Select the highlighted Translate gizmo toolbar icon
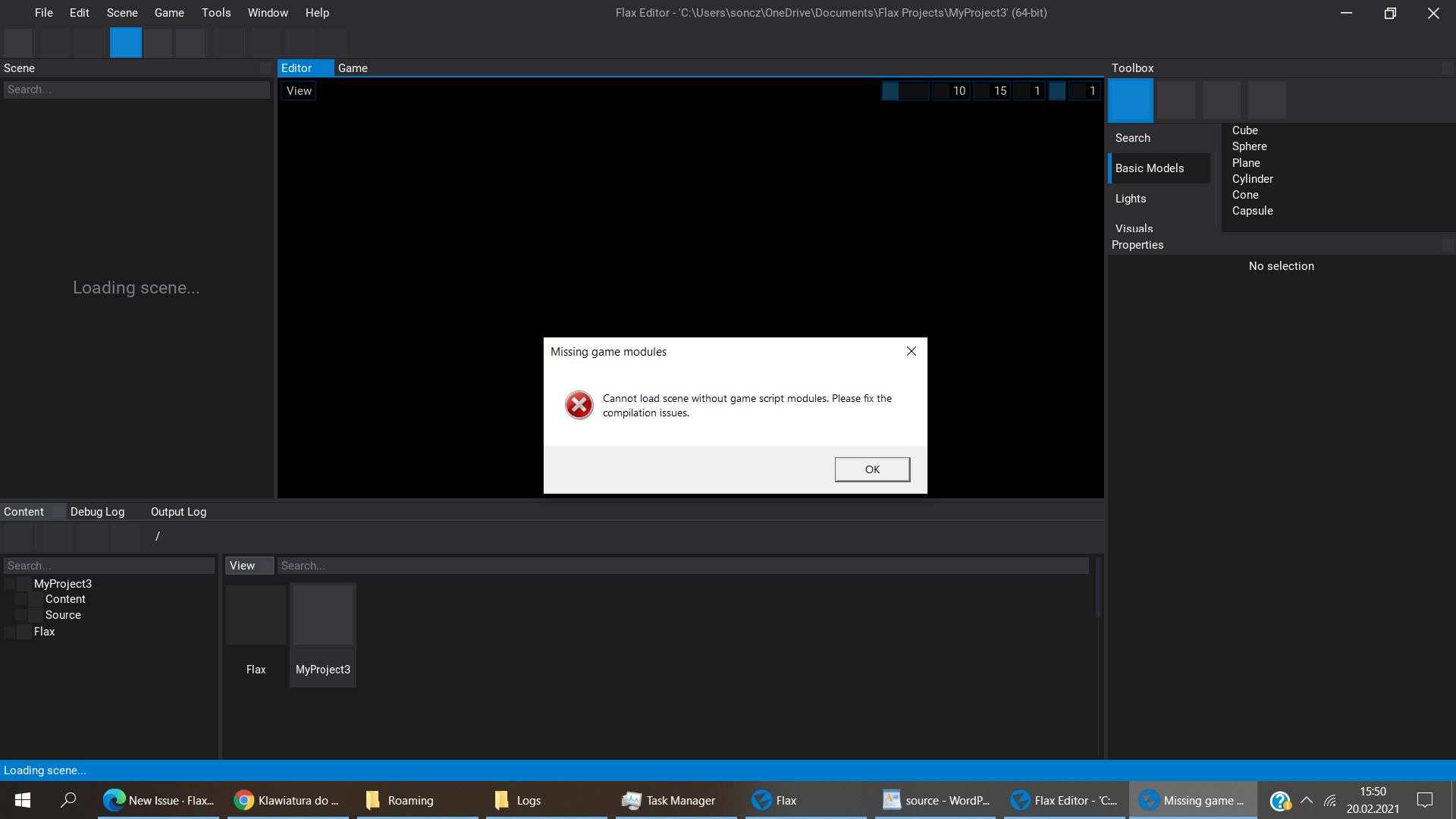The width and height of the screenshot is (1456, 819). tap(125, 42)
